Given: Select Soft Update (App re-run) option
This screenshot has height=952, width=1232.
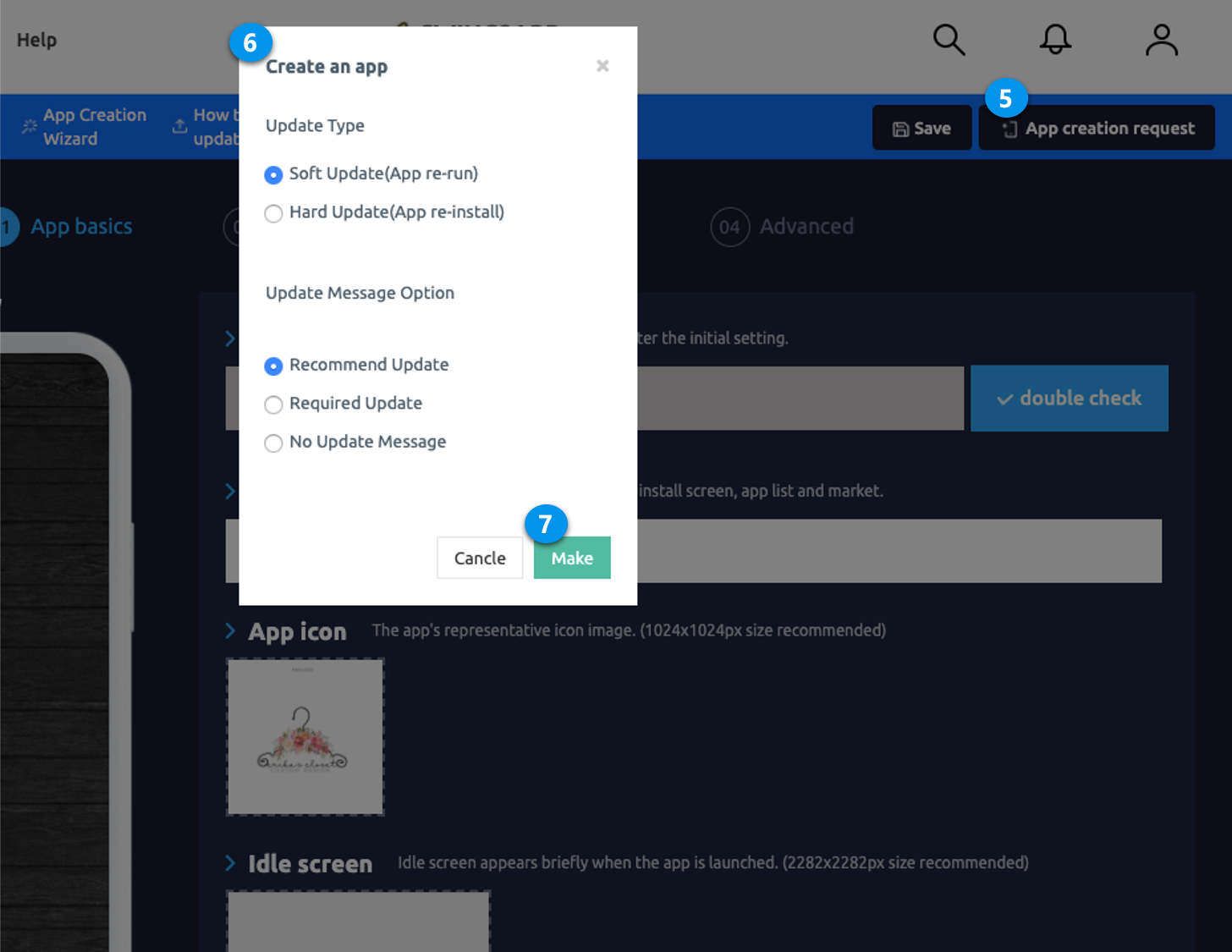Looking at the screenshot, I should click(x=273, y=175).
